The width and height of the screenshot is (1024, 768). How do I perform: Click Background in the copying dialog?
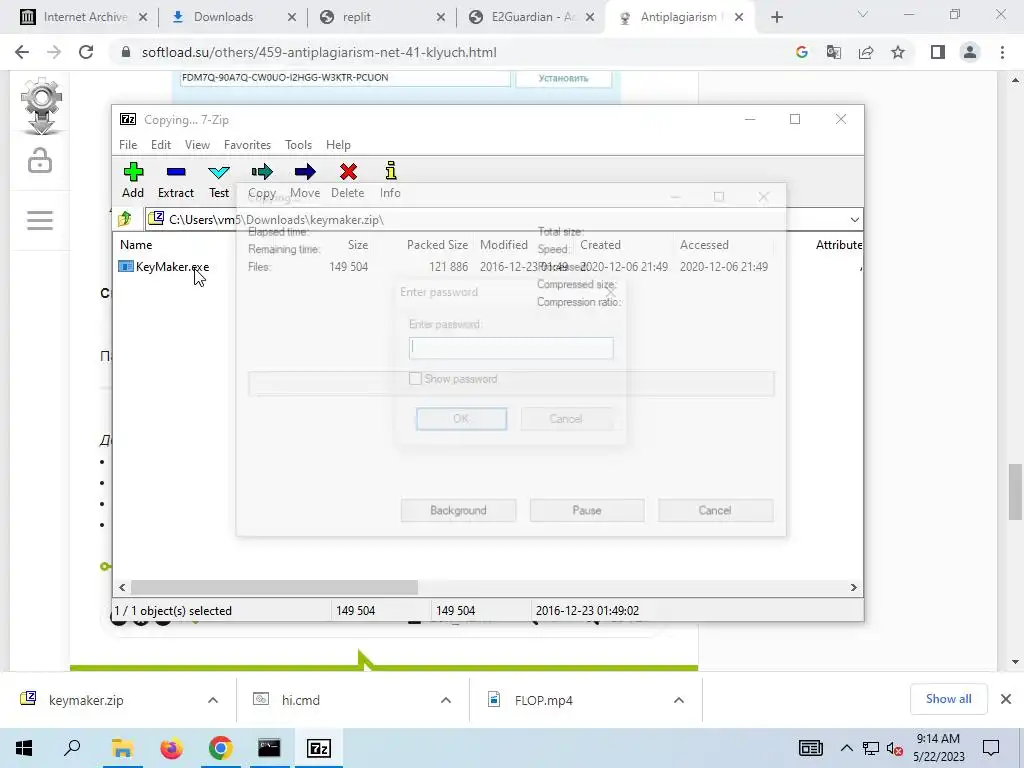coord(458,510)
